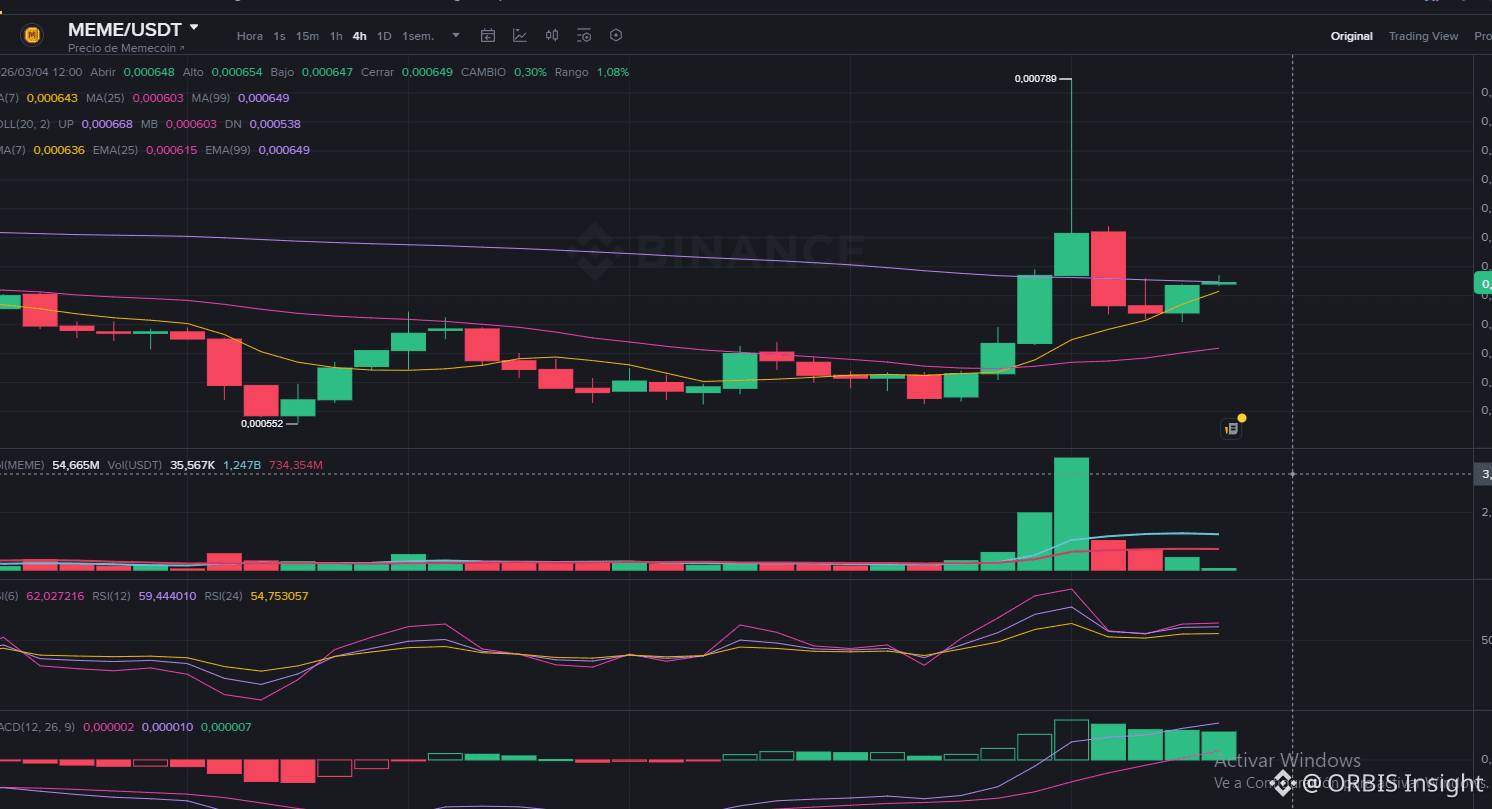This screenshot has width=1492, height=809.
Task: Click the RSI(24) indicator label
Action: (223, 596)
